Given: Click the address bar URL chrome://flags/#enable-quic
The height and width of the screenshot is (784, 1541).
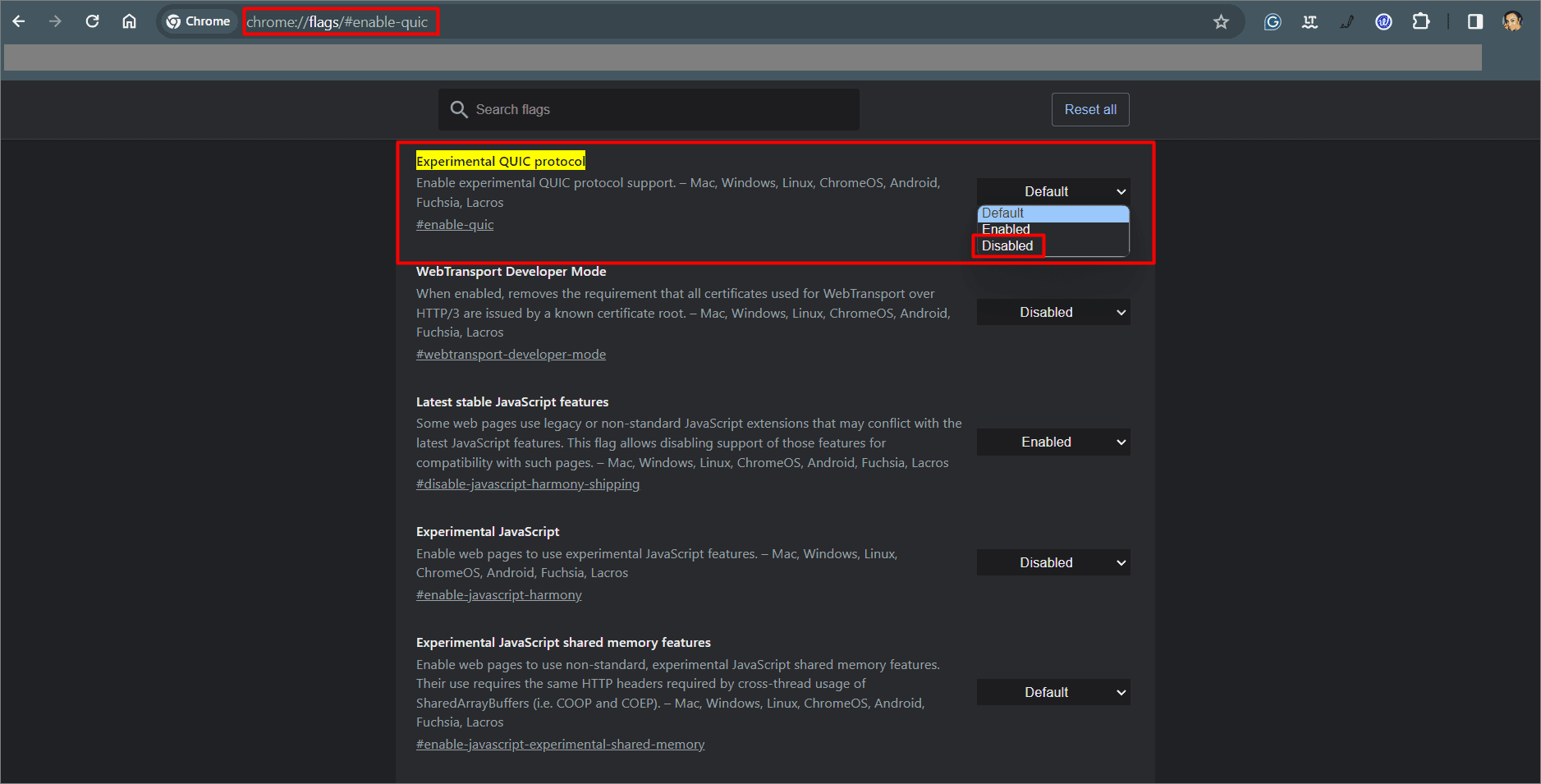Looking at the screenshot, I should point(337,22).
